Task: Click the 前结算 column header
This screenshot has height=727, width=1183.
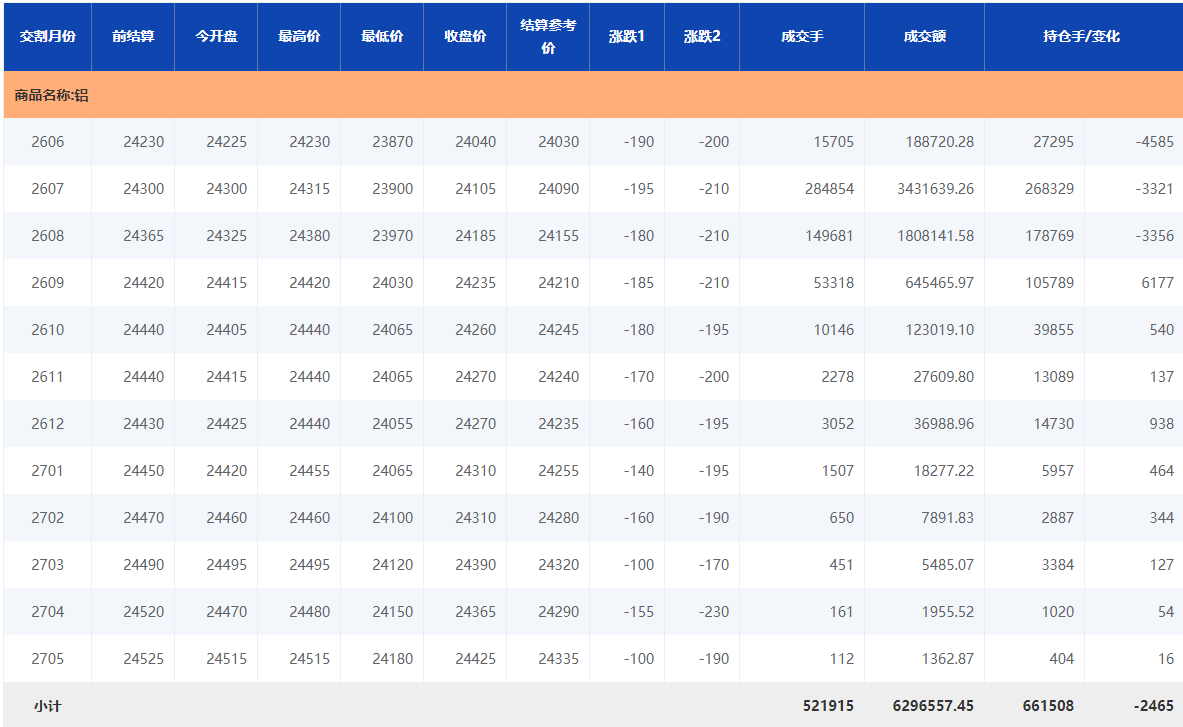Action: tap(133, 36)
